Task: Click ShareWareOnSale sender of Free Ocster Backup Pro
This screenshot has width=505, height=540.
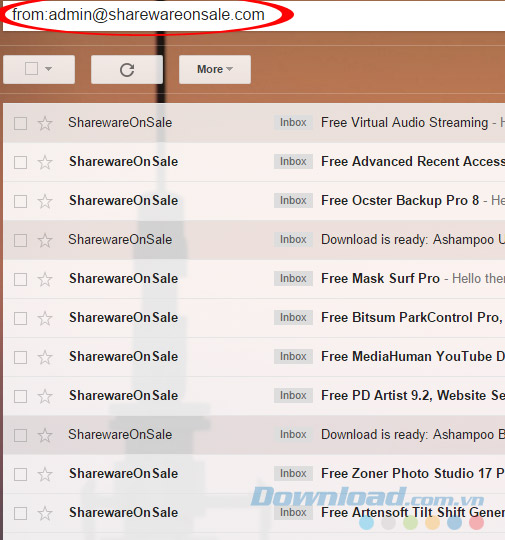Action: (x=123, y=200)
